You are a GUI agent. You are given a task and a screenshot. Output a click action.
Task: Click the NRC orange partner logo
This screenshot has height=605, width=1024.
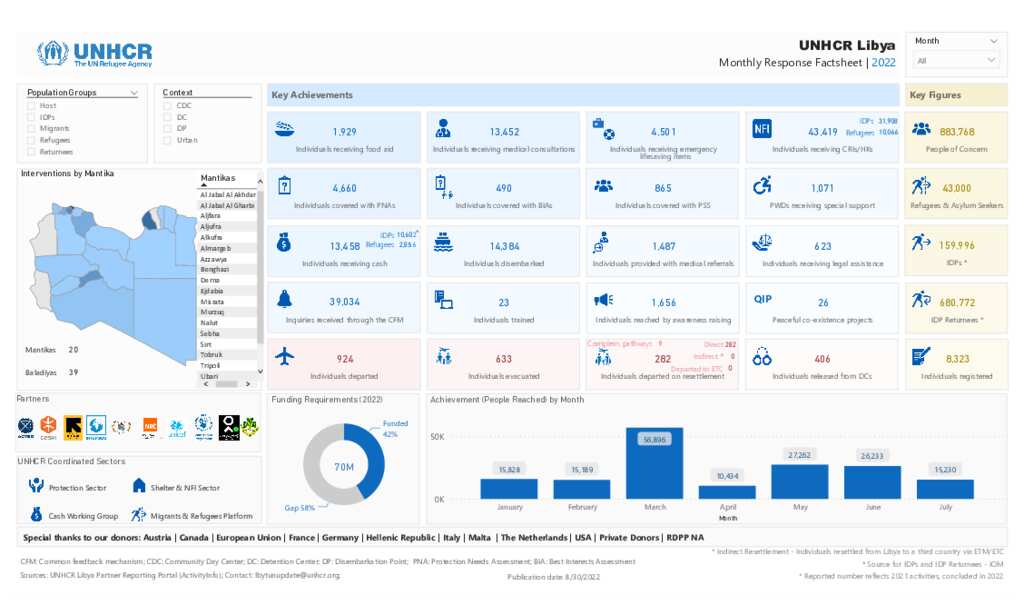pyautogui.click(x=150, y=426)
